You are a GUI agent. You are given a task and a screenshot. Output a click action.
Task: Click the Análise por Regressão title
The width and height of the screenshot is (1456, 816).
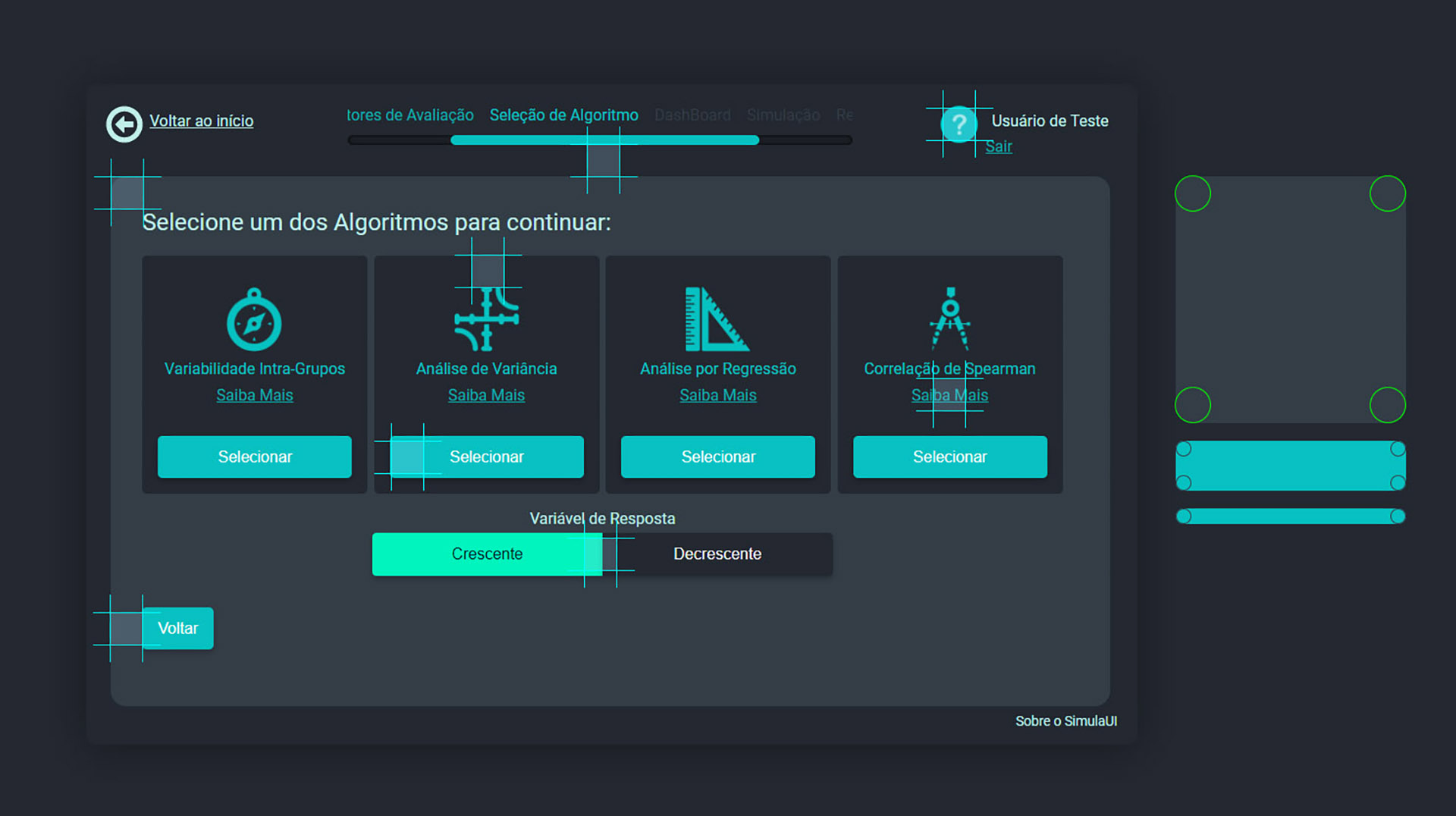point(718,369)
